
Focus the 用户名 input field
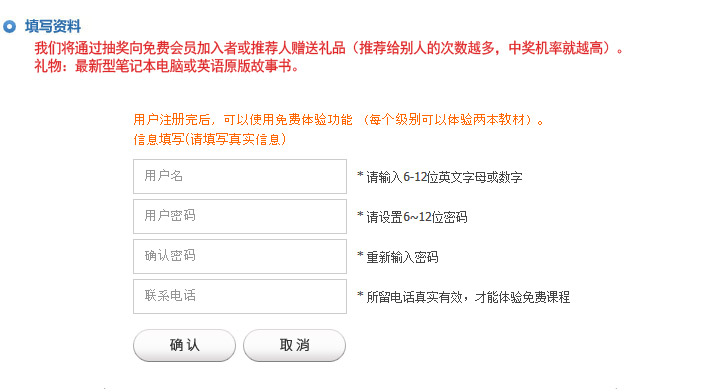coord(240,177)
